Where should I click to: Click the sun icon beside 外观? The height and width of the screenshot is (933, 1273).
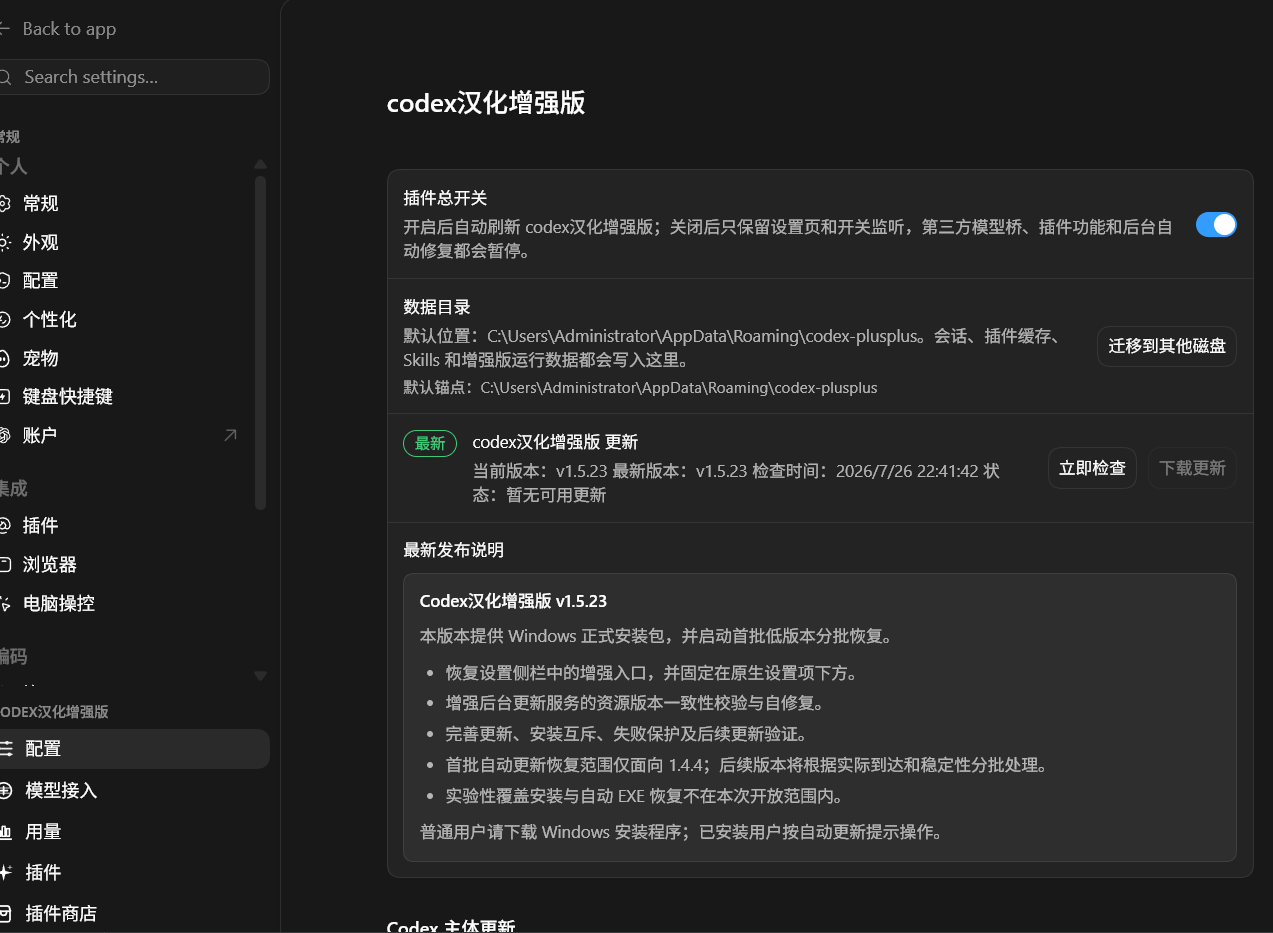5,242
